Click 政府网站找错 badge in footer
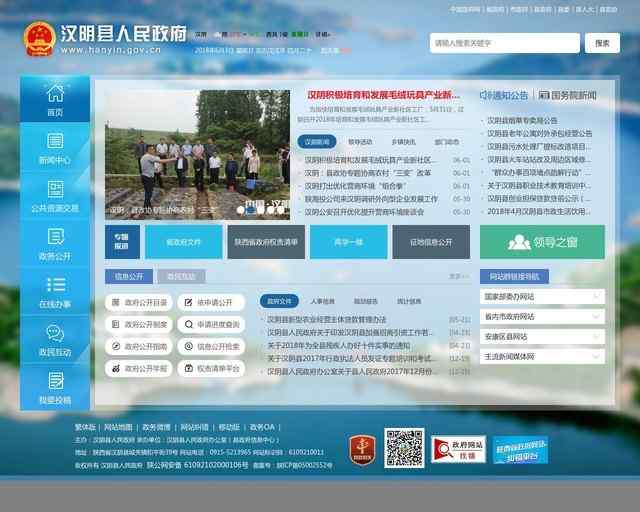The height and width of the screenshot is (512, 640). point(458,449)
